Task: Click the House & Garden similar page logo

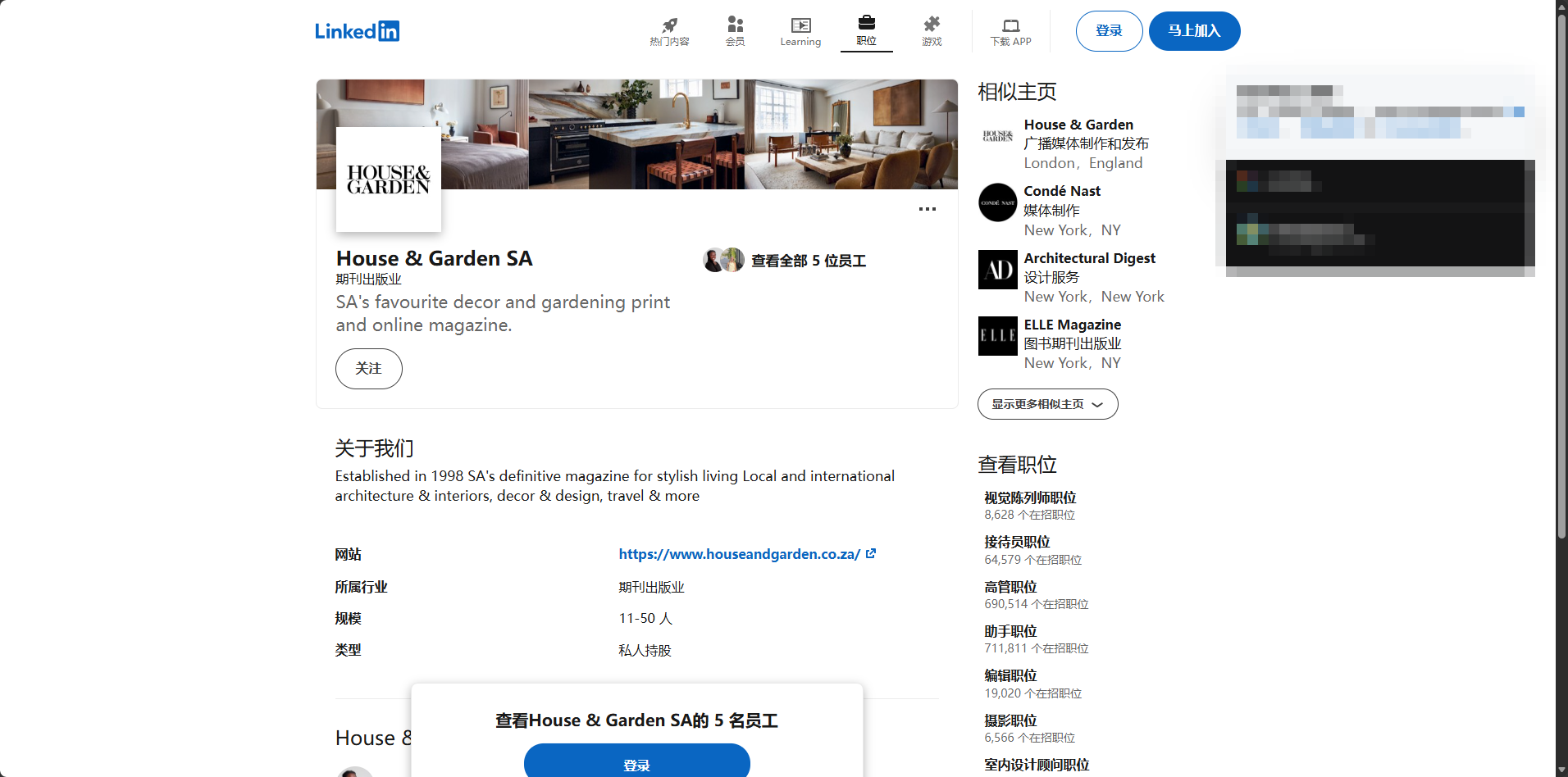Action: tap(998, 136)
